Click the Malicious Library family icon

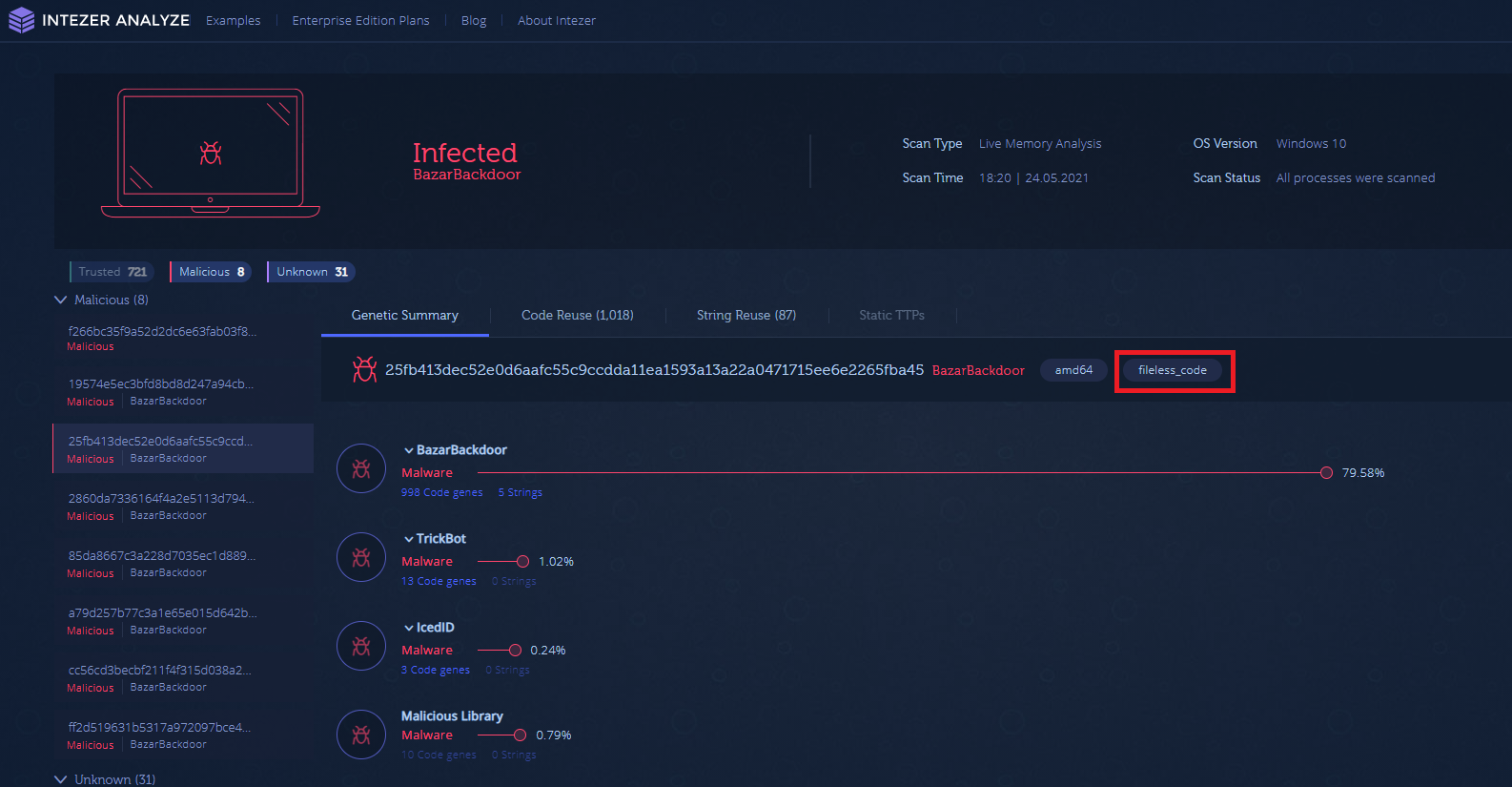[361, 735]
